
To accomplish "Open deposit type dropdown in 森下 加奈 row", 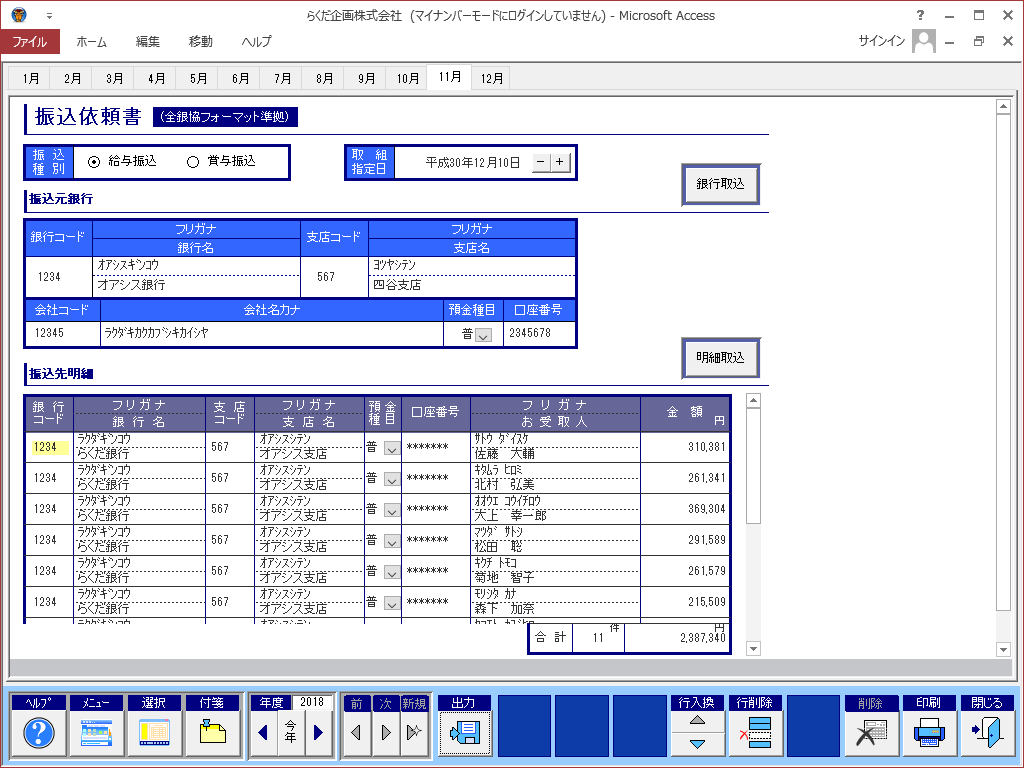I will point(391,604).
